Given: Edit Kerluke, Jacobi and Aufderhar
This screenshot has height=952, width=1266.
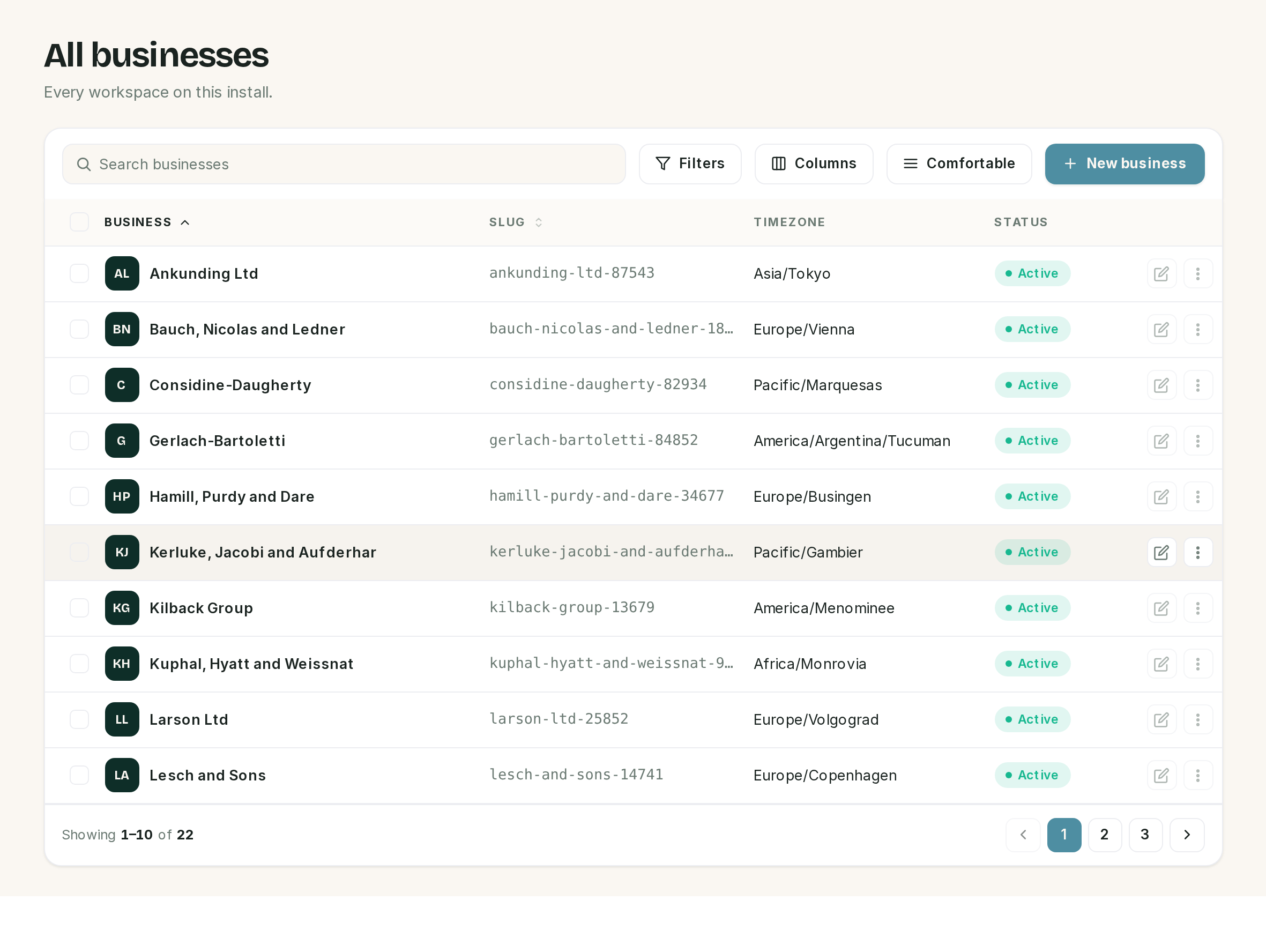Looking at the screenshot, I should (1161, 553).
